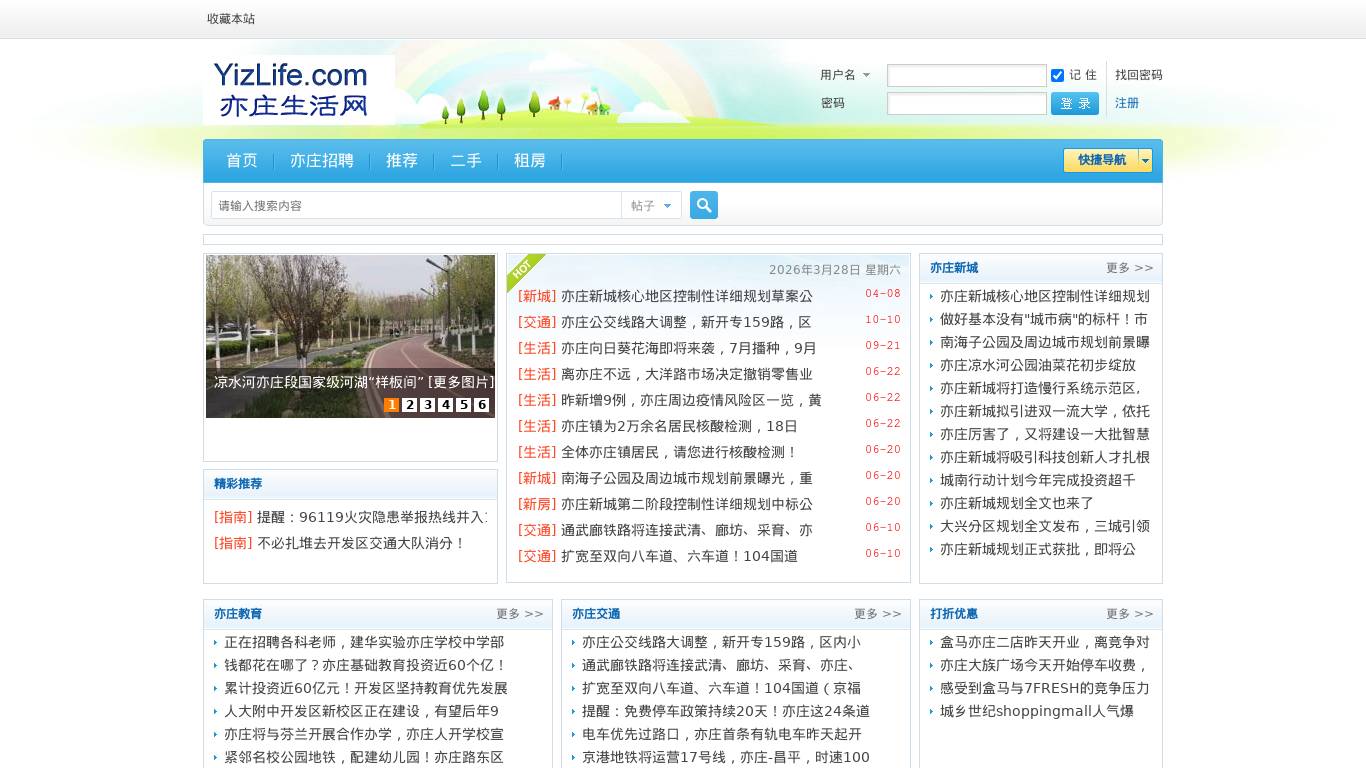Click the 注册 register link
This screenshot has width=1366, height=768.
[1127, 103]
